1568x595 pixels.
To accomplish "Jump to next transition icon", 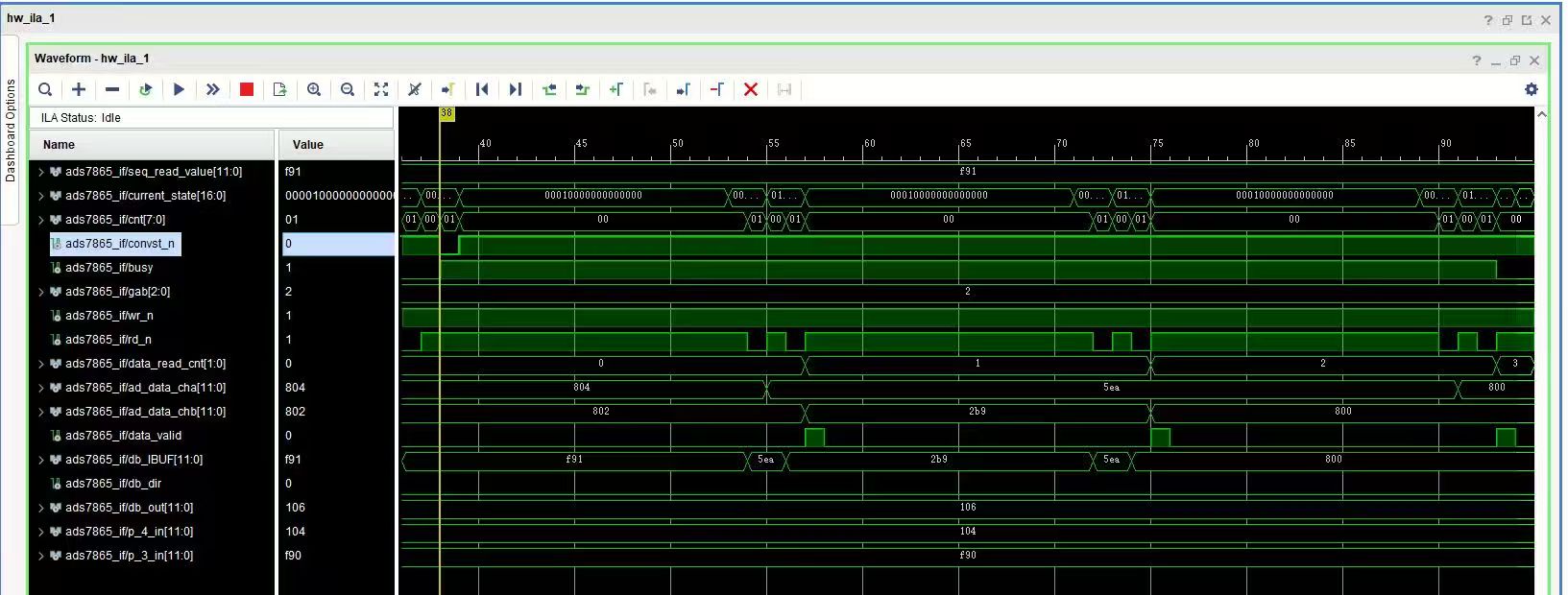I will point(582,89).
